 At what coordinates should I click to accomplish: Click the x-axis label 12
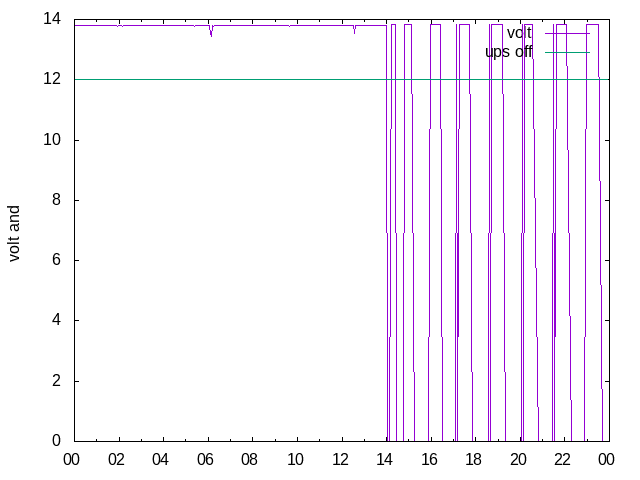tap(340, 460)
